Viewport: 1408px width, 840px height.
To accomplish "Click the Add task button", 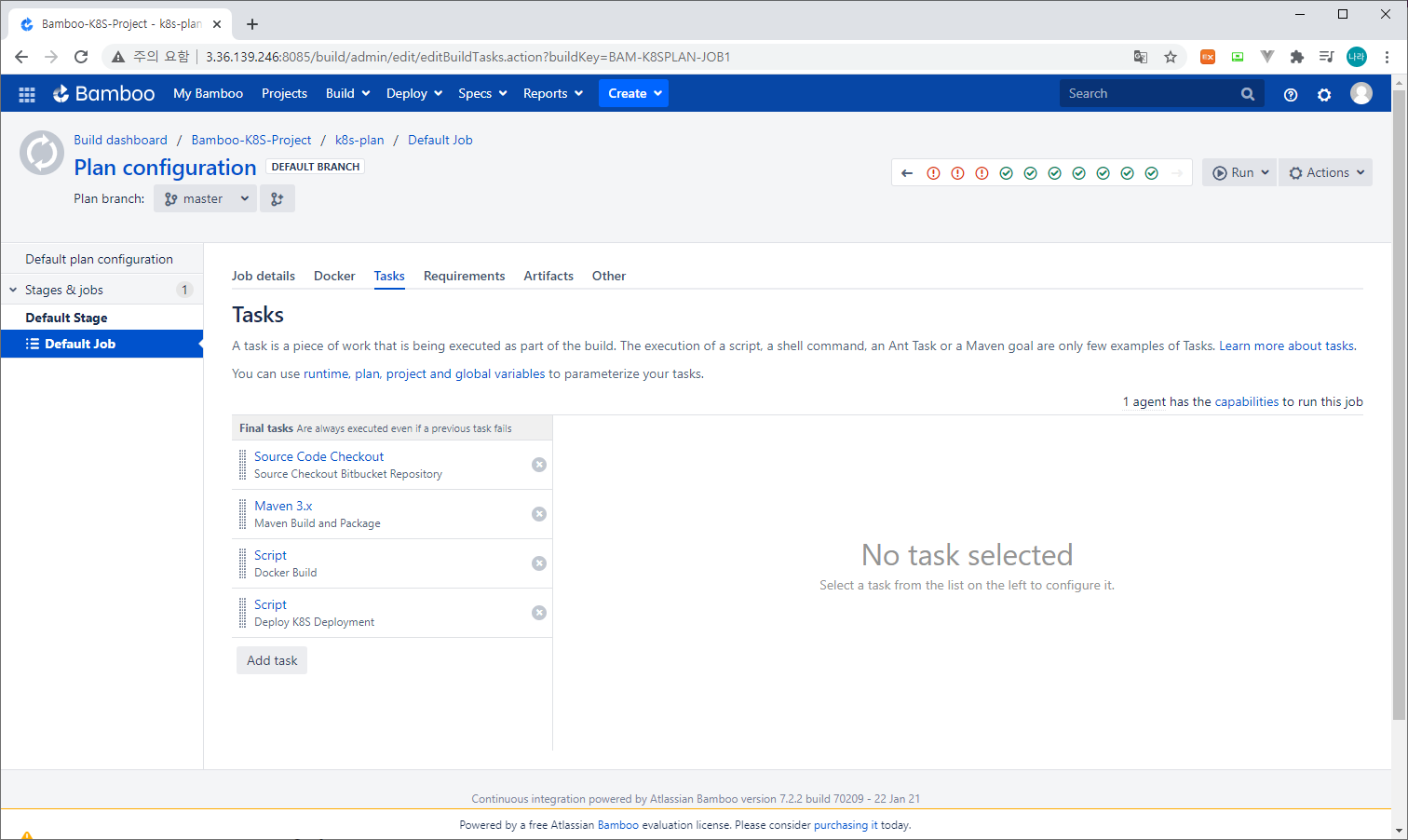I will 272,660.
